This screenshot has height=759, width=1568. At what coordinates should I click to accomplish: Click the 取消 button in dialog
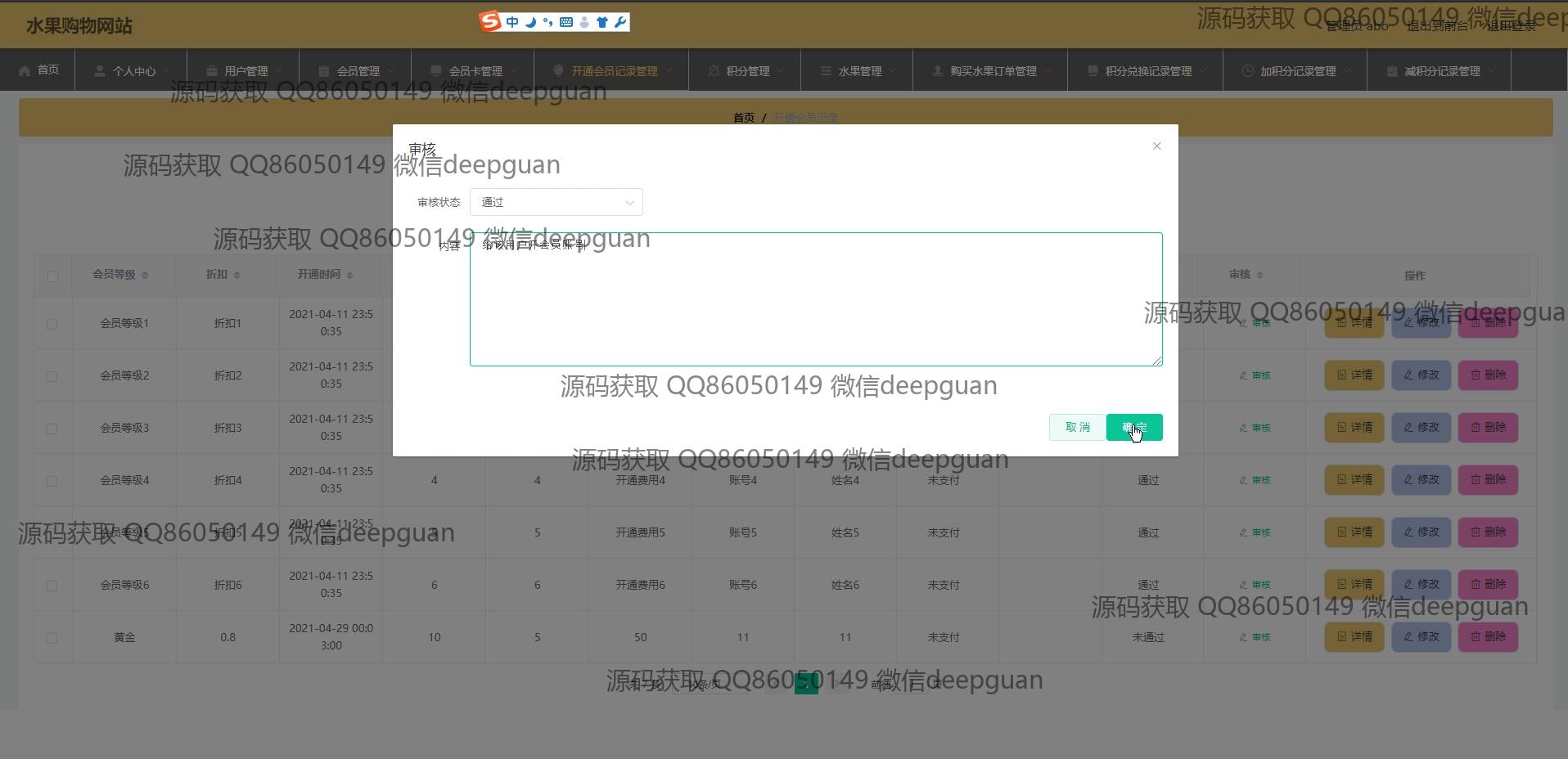1077,427
